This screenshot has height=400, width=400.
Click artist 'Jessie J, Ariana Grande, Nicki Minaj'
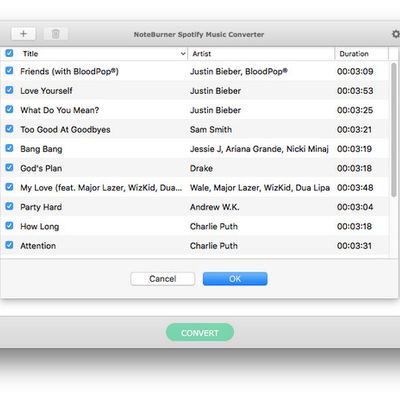259,149
